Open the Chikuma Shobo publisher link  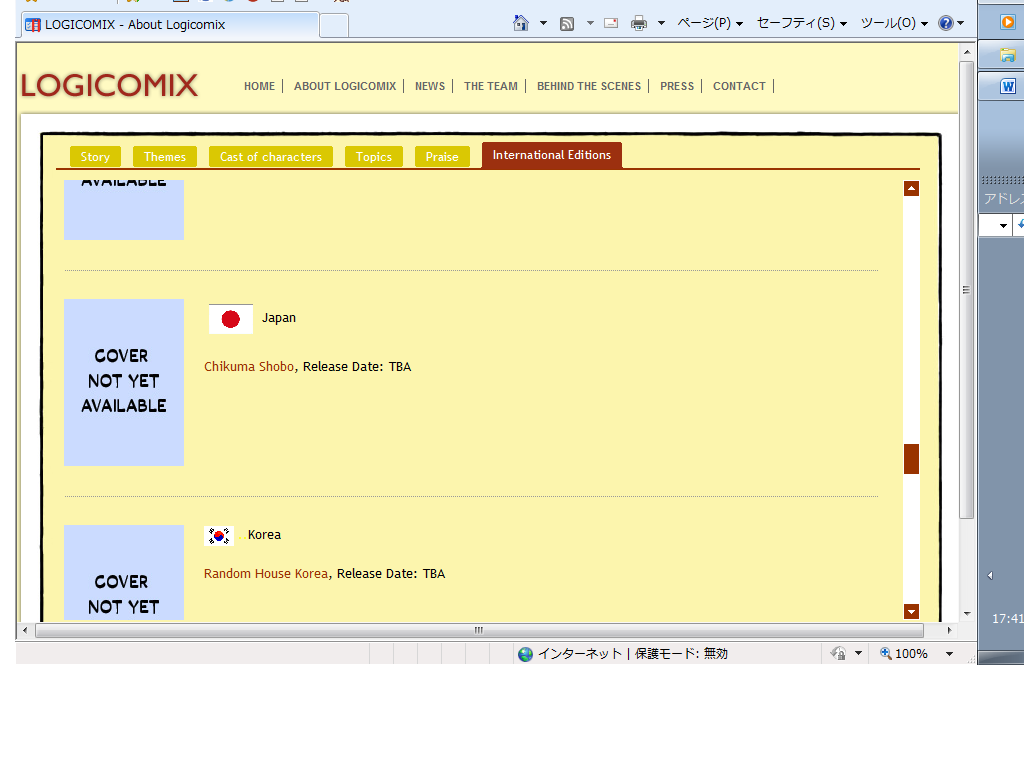tap(249, 366)
